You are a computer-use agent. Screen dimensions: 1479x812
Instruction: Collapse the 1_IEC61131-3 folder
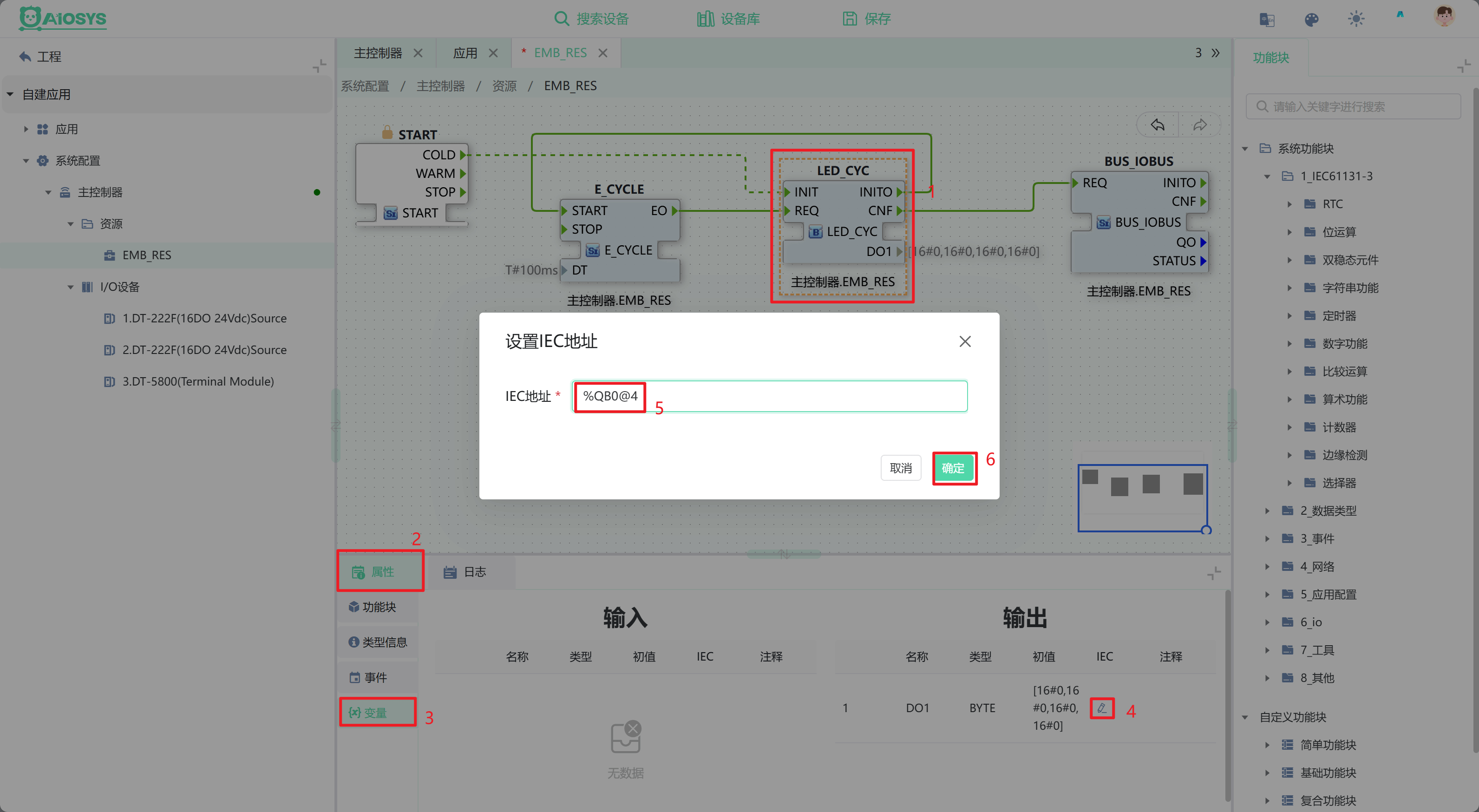(x=1267, y=177)
